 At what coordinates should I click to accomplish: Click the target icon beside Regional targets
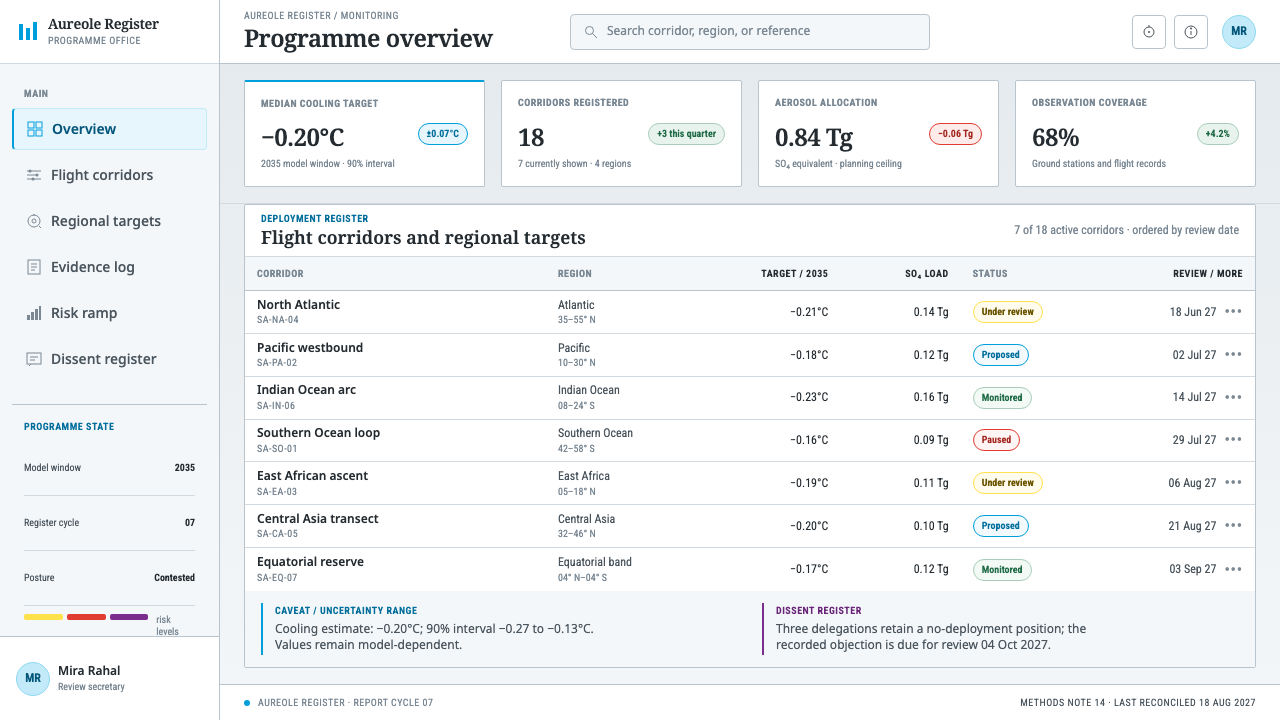[34, 221]
